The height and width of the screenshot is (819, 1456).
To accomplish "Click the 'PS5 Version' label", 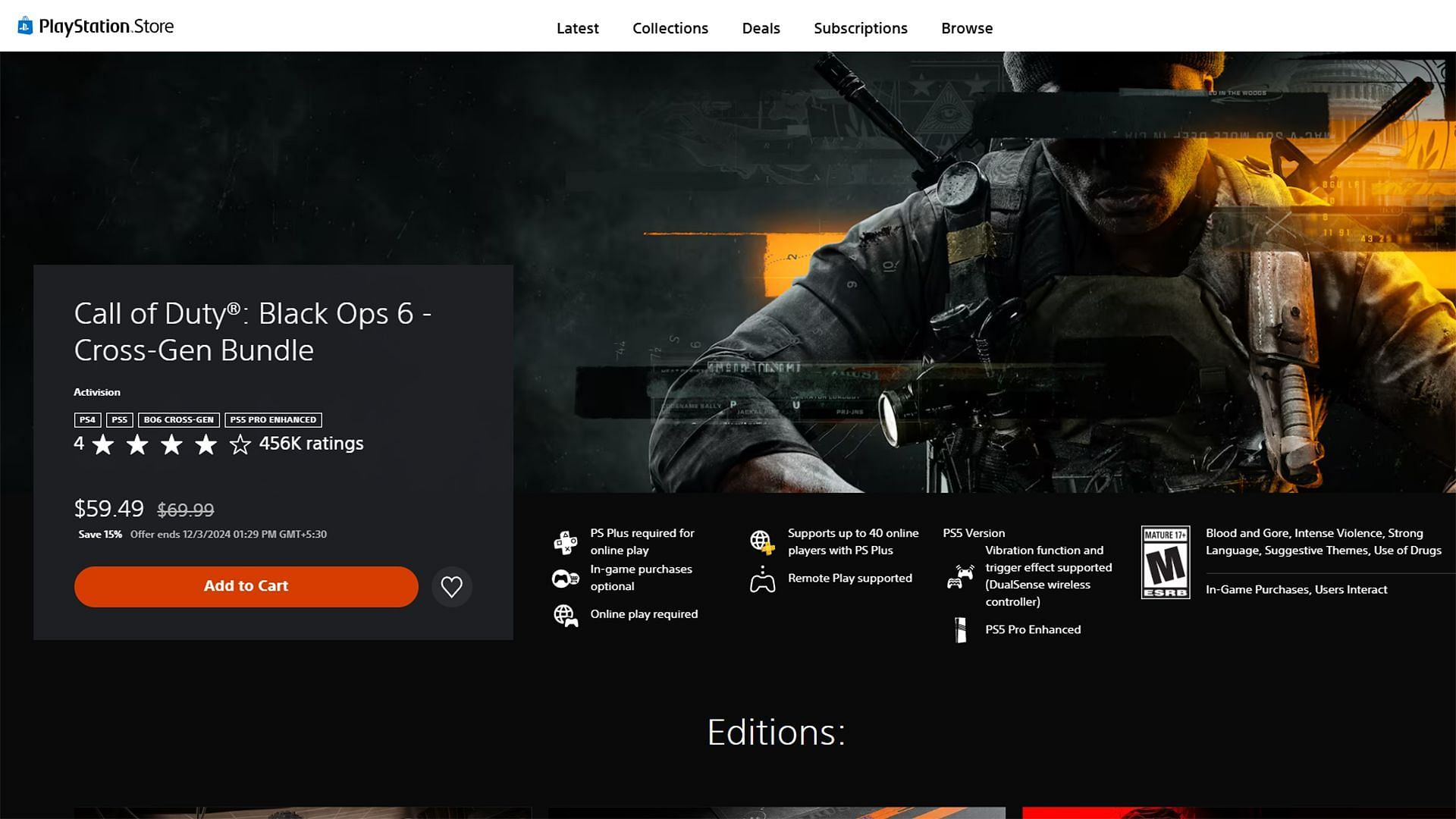I will click(x=974, y=533).
